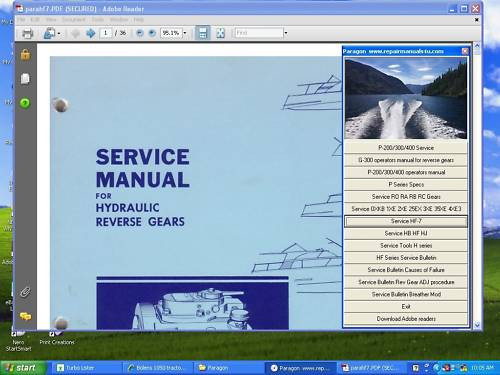Open the Edit menu
This screenshot has width=500, height=375.
click(x=35, y=20)
